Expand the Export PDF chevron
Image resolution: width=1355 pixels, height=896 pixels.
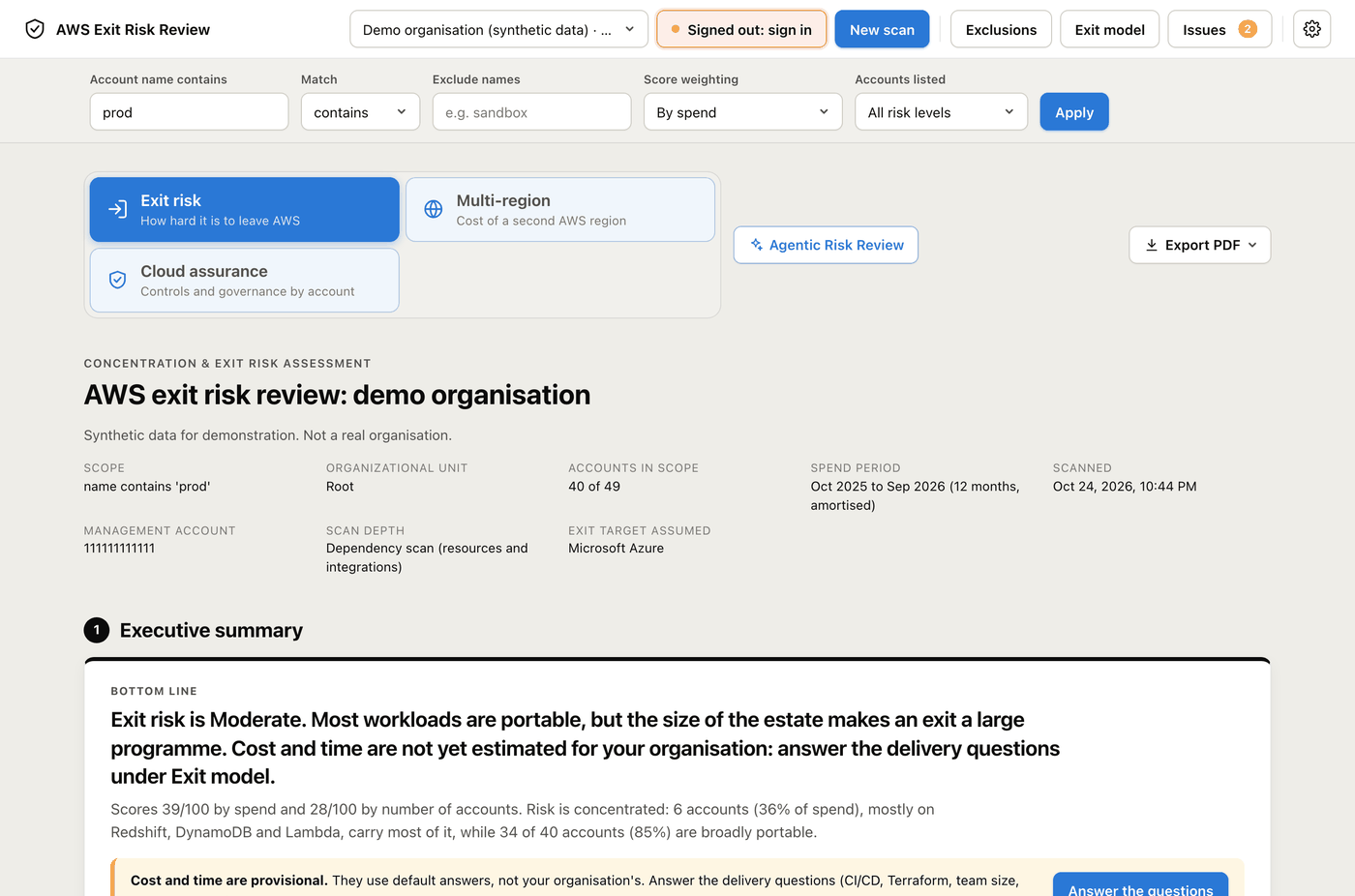[x=1252, y=245]
